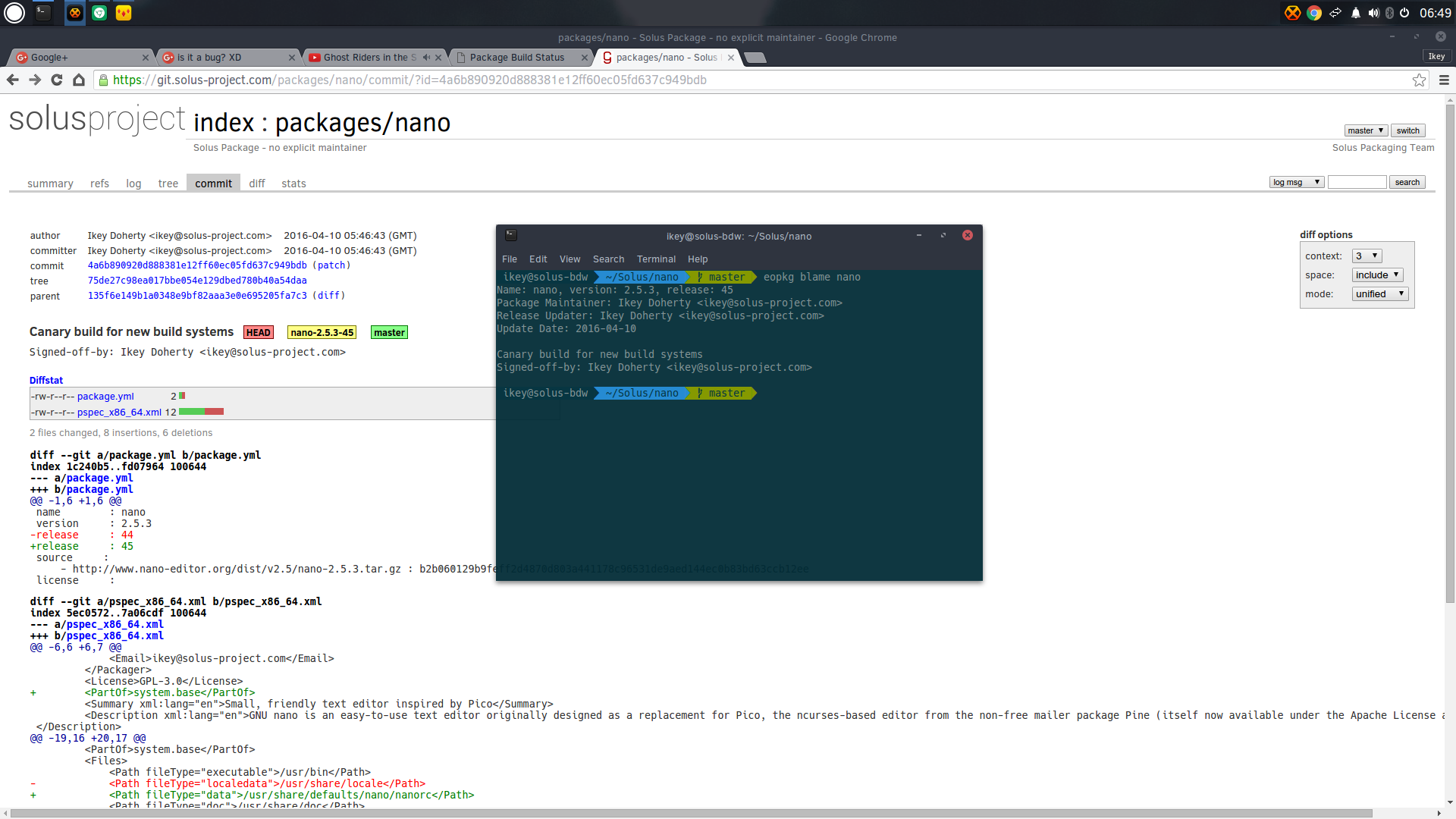Click the Bluetooth tray icon
The image size is (1456, 819).
point(1389,13)
